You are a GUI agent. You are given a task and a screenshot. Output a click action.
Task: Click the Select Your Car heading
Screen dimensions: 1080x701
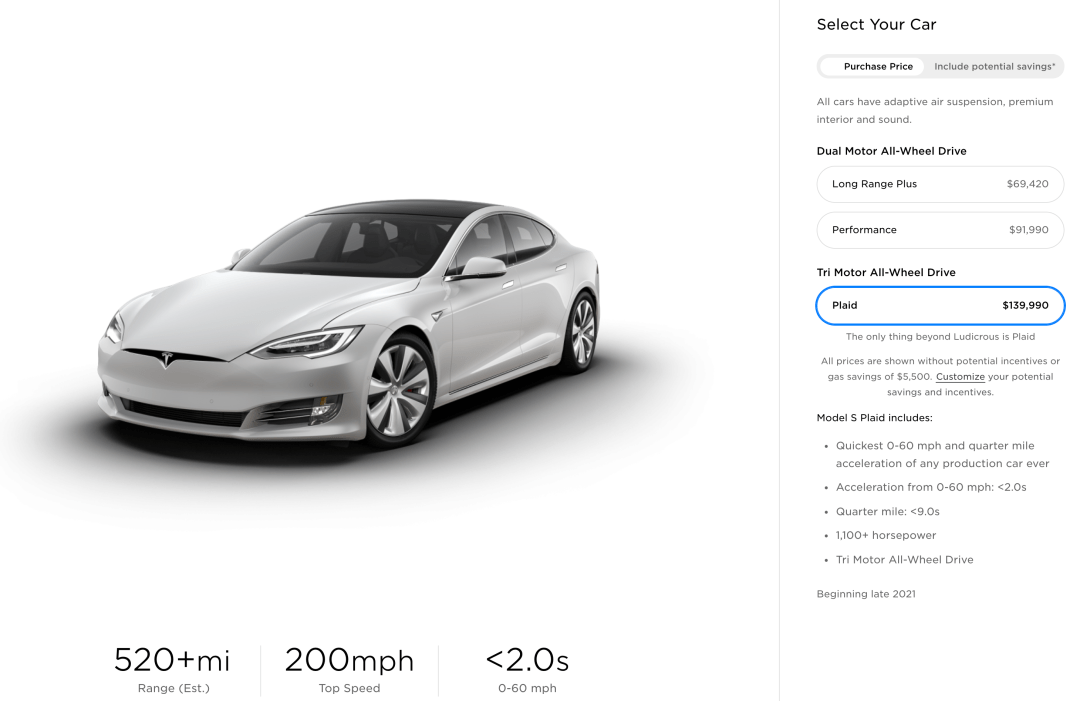pos(876,25)
